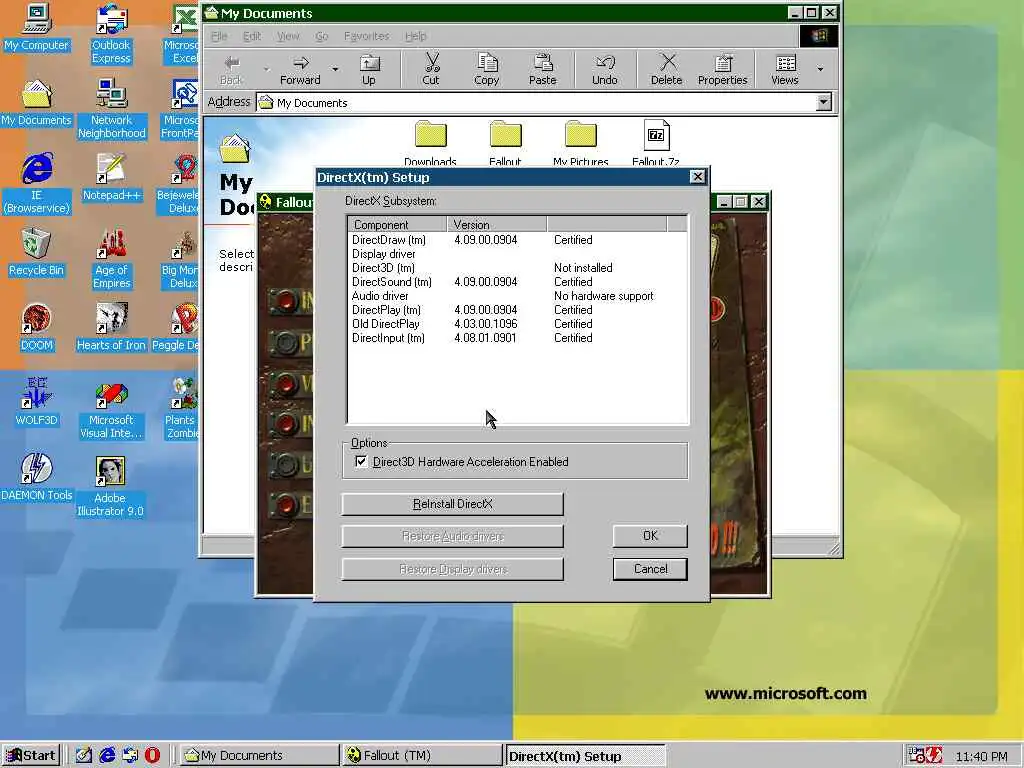Select the Downloads folder in My Documents
1024x768 pixels.
430,142
